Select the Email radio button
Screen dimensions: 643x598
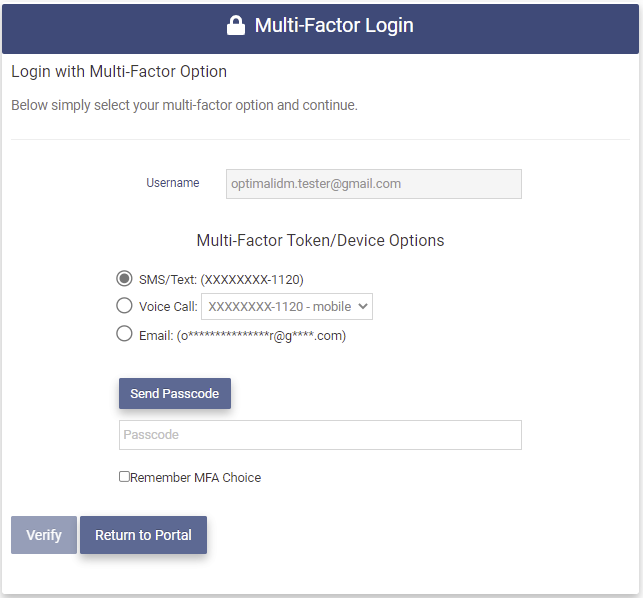coord(125,334)
